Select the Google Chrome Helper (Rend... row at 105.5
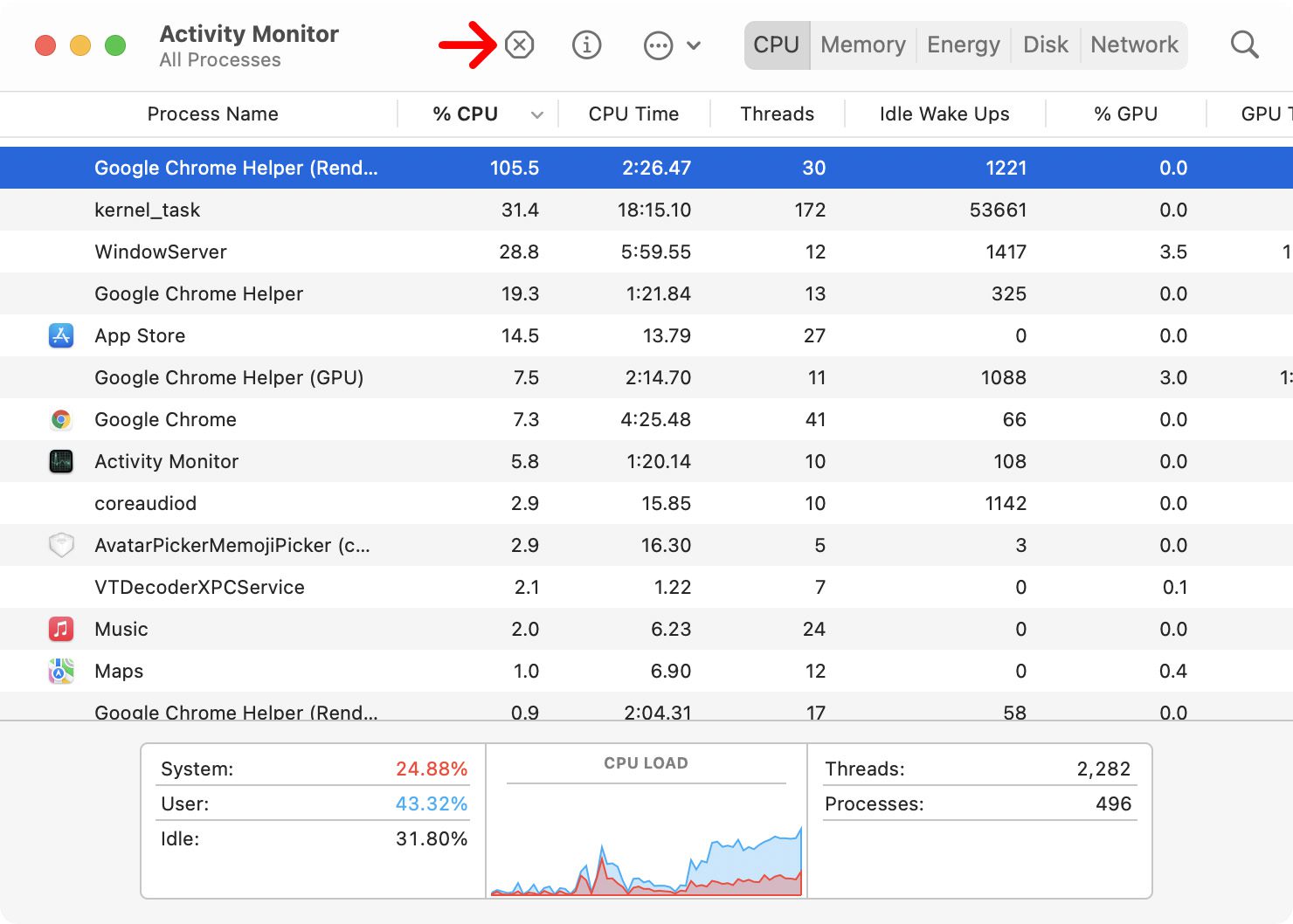The width and height of the screenshot is (1293, 924). pyautogui.click(x=646, y=168)
